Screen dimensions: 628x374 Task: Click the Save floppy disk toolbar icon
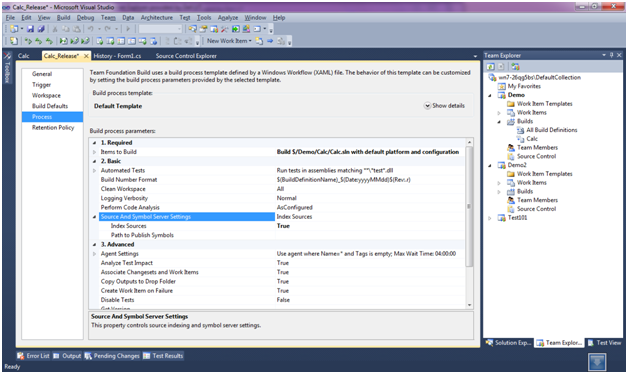coord(30,29)
